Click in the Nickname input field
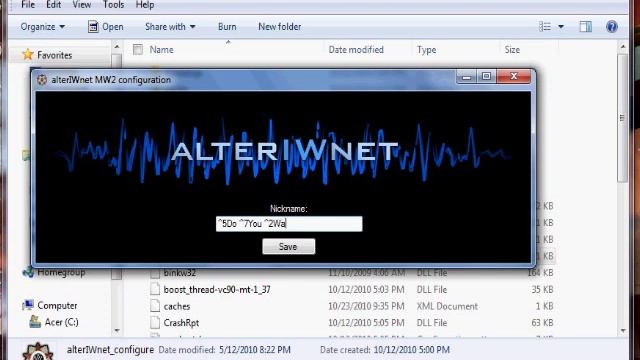Viewport: 640px width, 360px height. [x=289, y=224]
